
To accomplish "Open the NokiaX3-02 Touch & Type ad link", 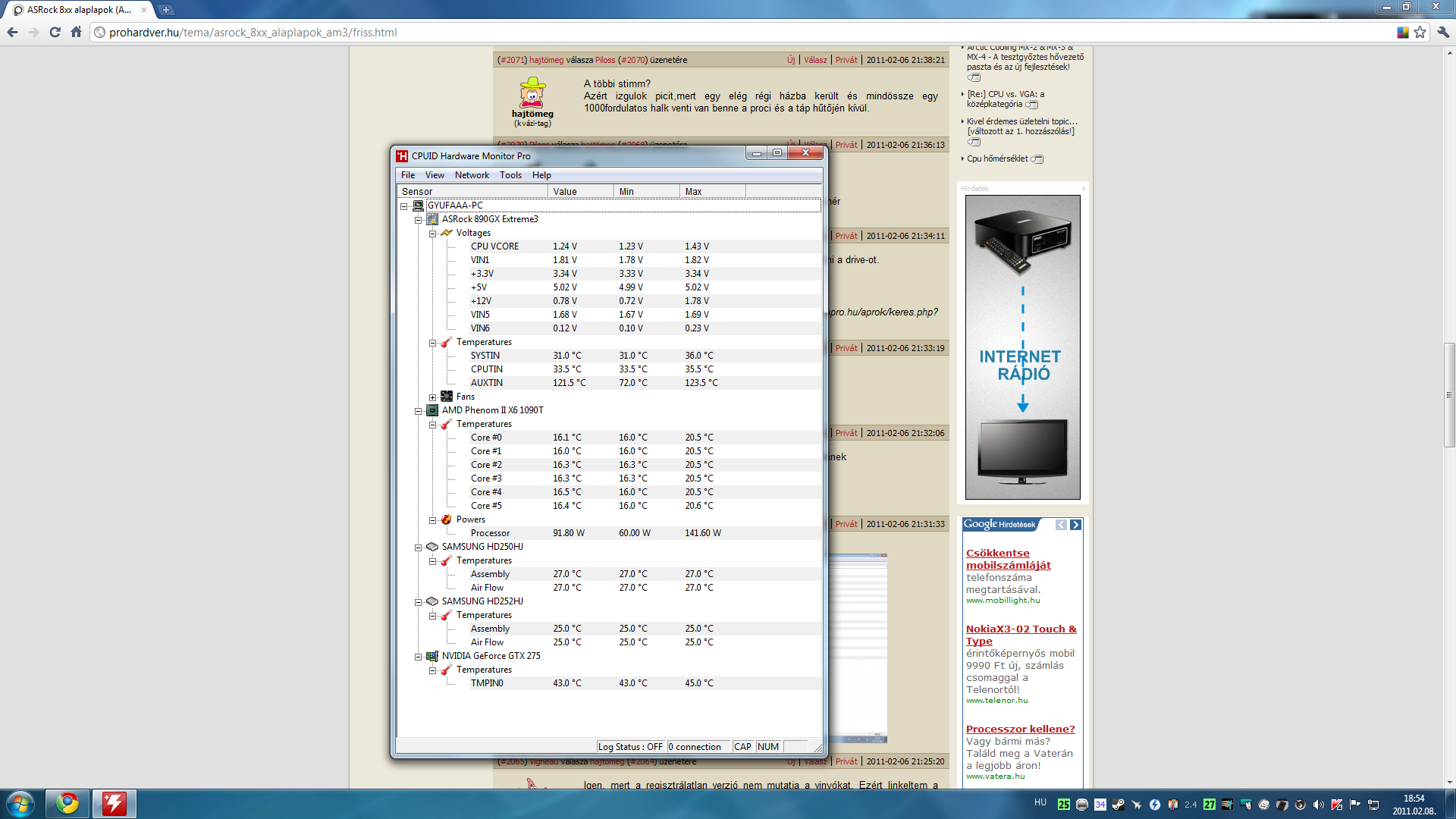I will click(x=1021, y=635).
